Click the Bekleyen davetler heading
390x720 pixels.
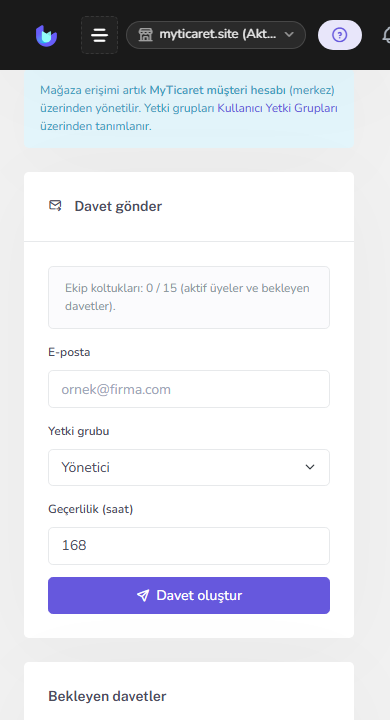[107, 696]
